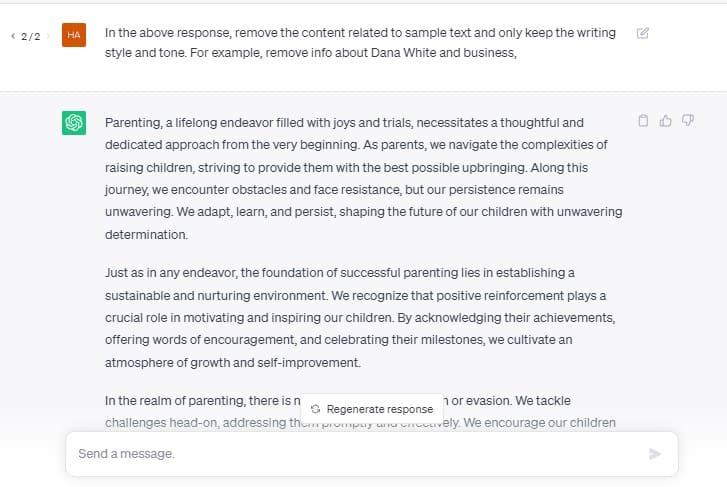Click the Regenerate response button
The height and width of the screenshot is (487, 727).
pyautogui.click(x=372, y=409)
